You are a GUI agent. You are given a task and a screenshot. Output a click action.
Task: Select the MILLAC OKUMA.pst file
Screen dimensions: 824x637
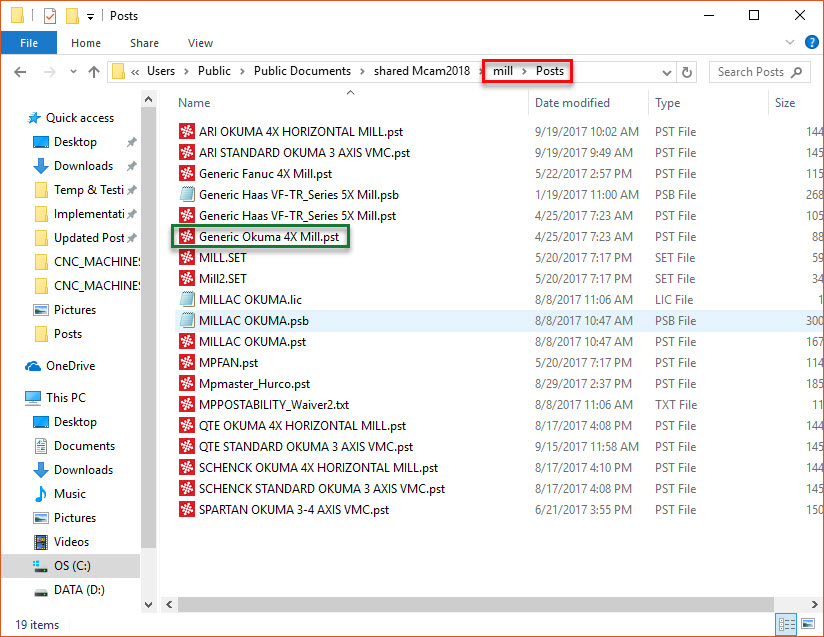click(252, 342)
